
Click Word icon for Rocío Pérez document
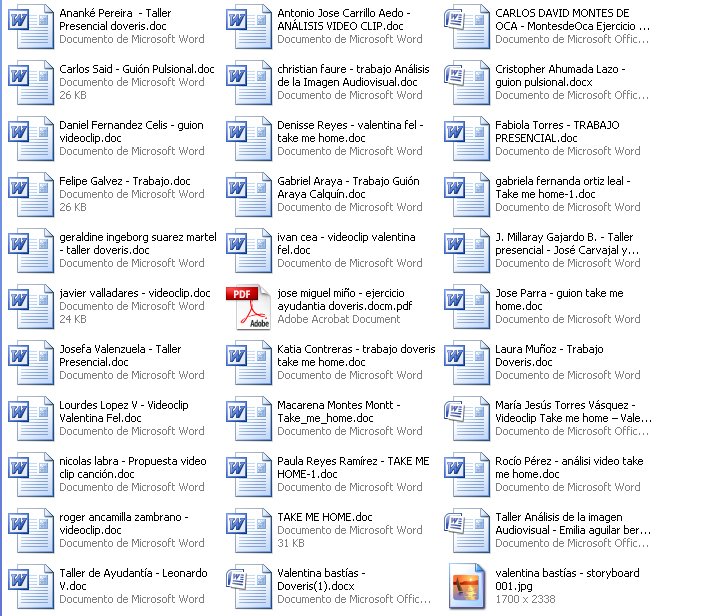[471, 475]
